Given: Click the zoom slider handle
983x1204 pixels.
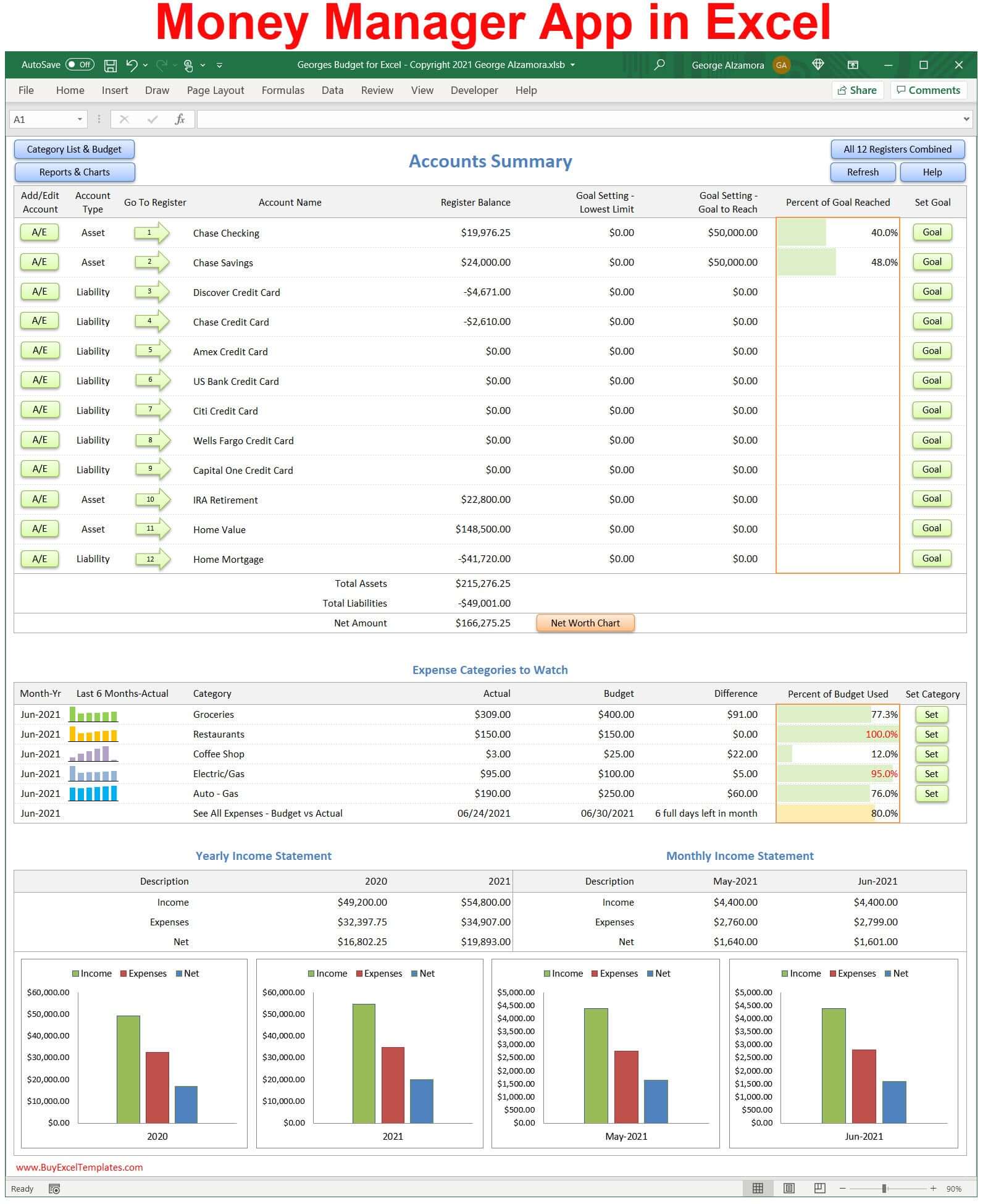Looking at the screenshot, I should (x=884, y=1188).
